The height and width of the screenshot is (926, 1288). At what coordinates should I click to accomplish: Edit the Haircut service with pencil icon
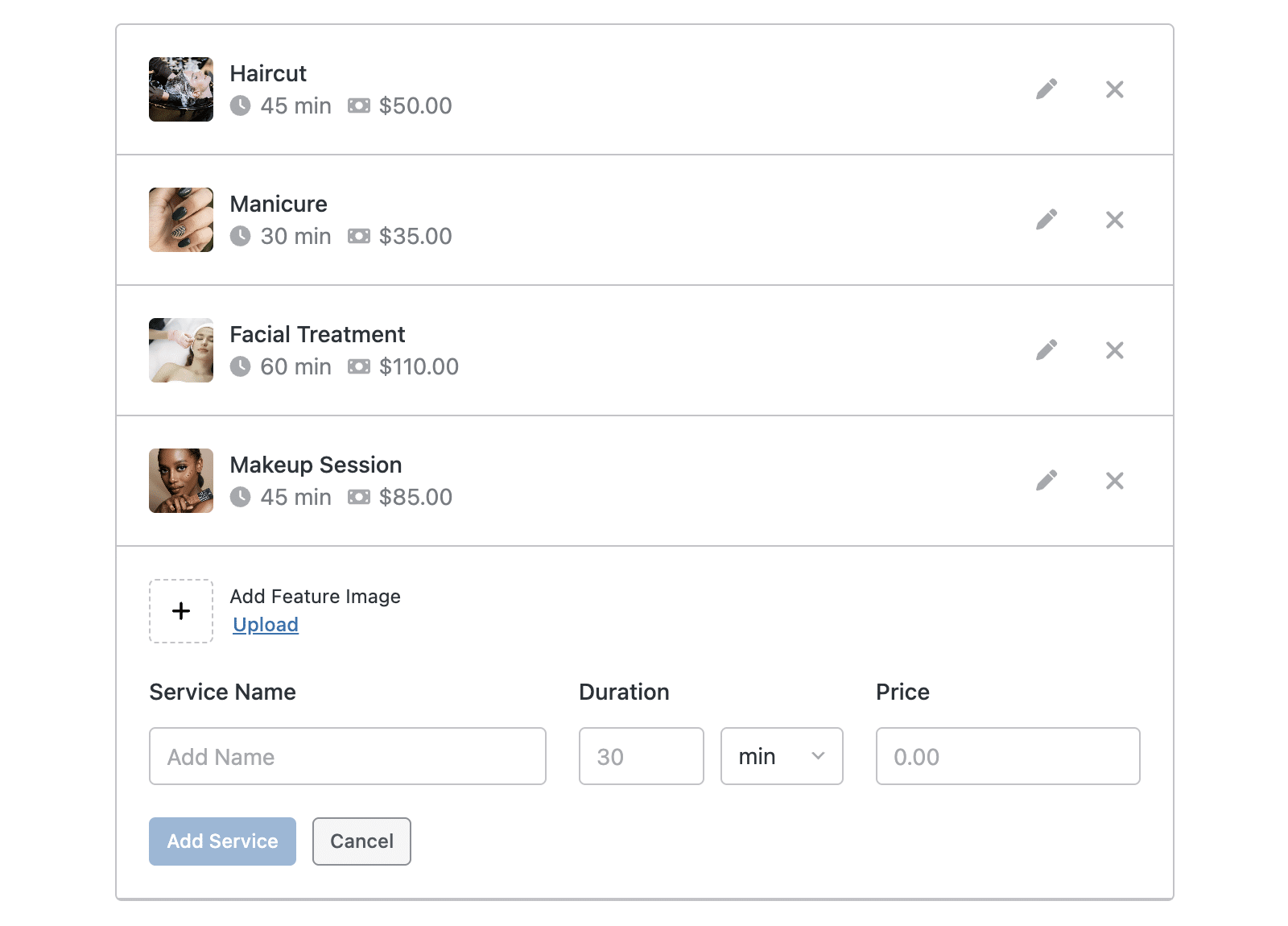point(1046,89)
